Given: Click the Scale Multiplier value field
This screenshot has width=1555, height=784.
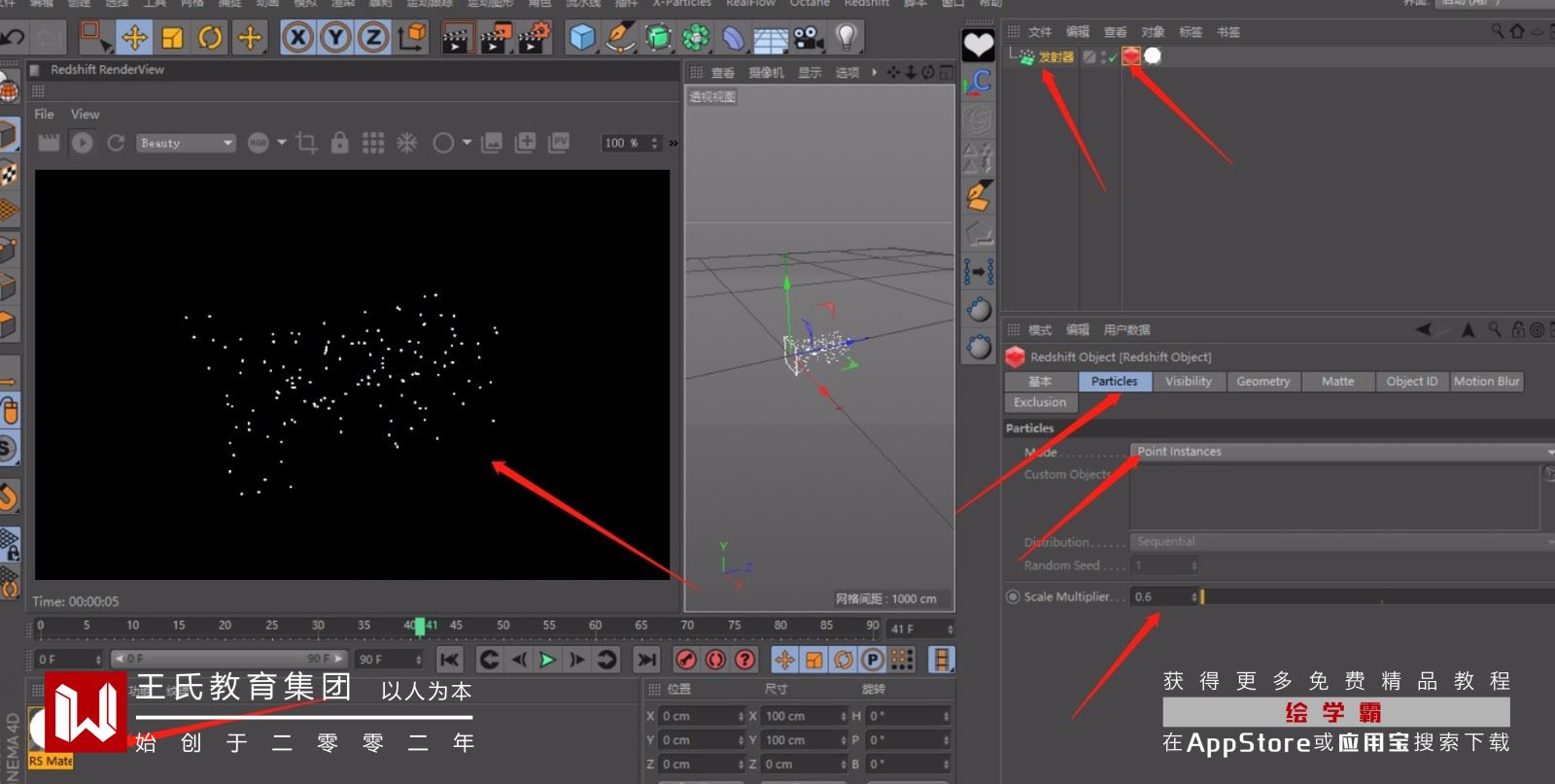Looking at the screenshot, I should [x=1161, y=597].
